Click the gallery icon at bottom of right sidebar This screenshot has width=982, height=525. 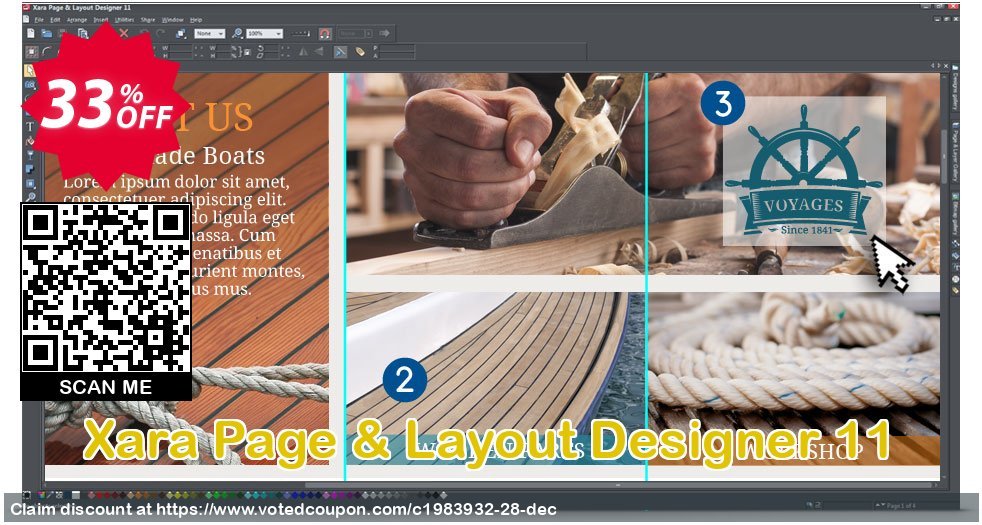point(955,291)
